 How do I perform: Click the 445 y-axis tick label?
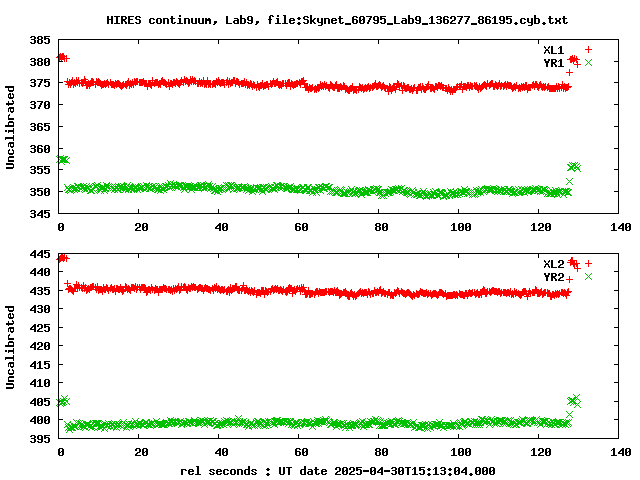(x=40, y=254)
